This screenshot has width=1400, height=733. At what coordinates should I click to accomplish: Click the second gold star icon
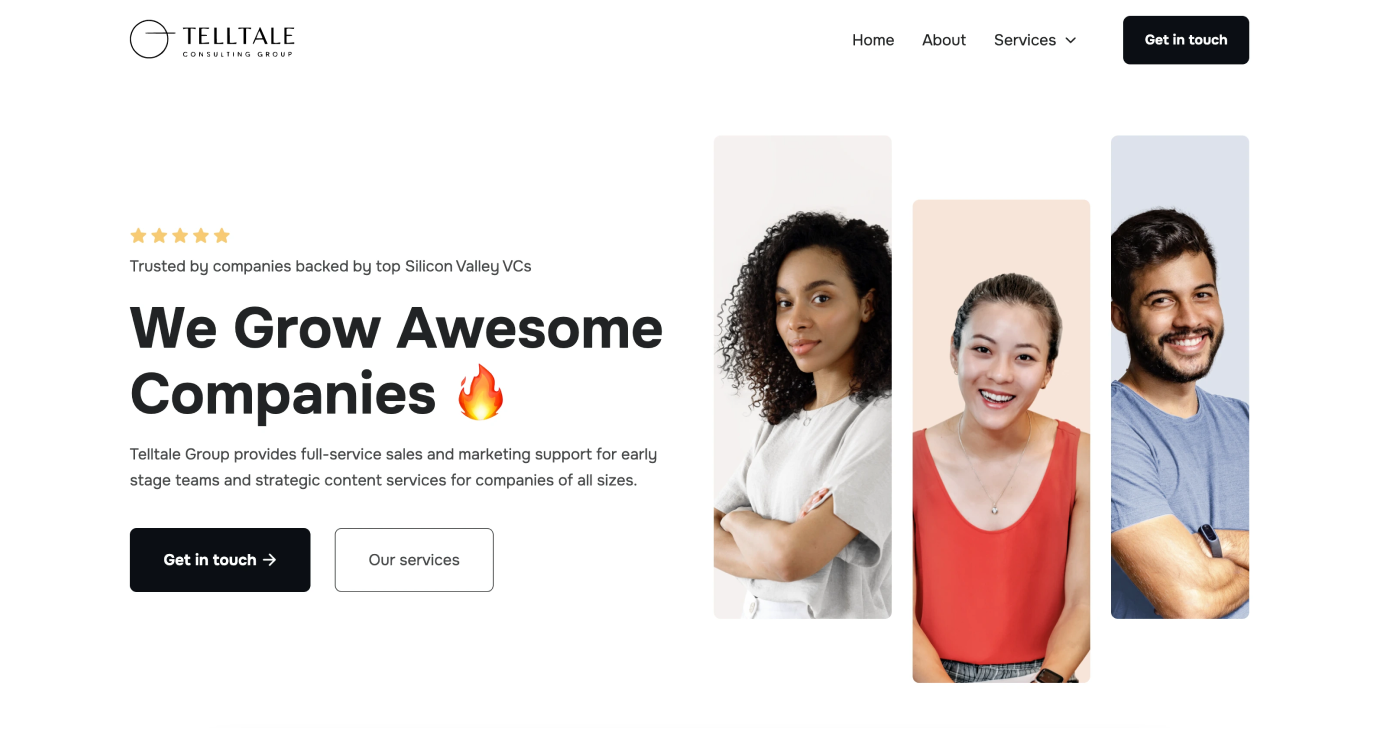pyautogui.click(x=159, y=236)
